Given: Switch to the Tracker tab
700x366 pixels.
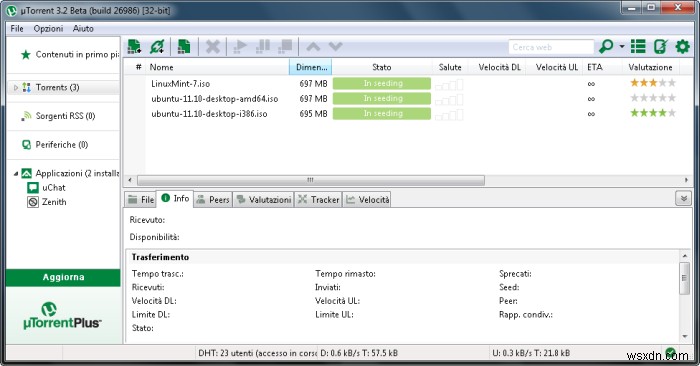Looking at the screenshot, I should [318, 200].
